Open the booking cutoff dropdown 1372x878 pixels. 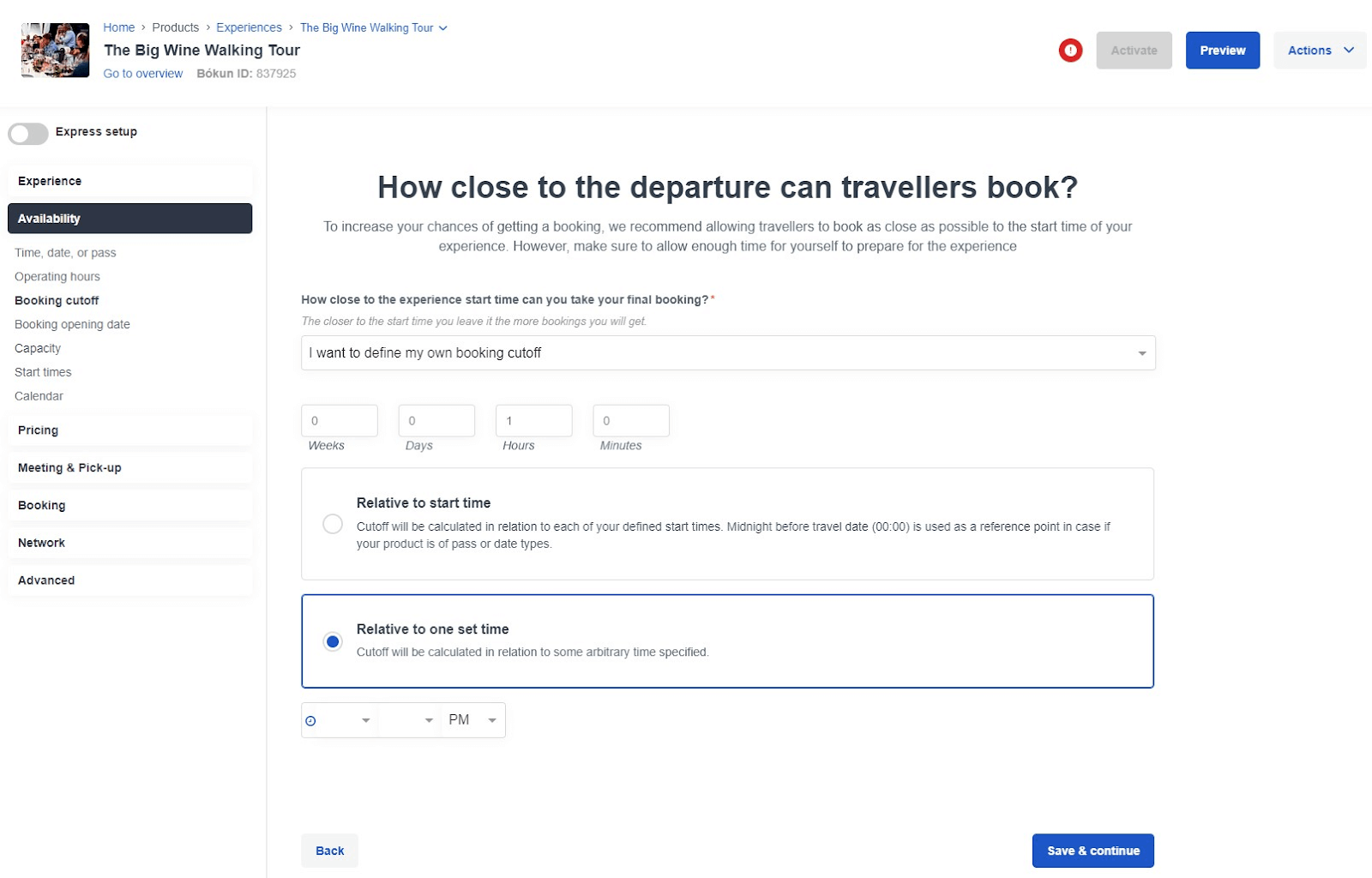pos(727,352)
